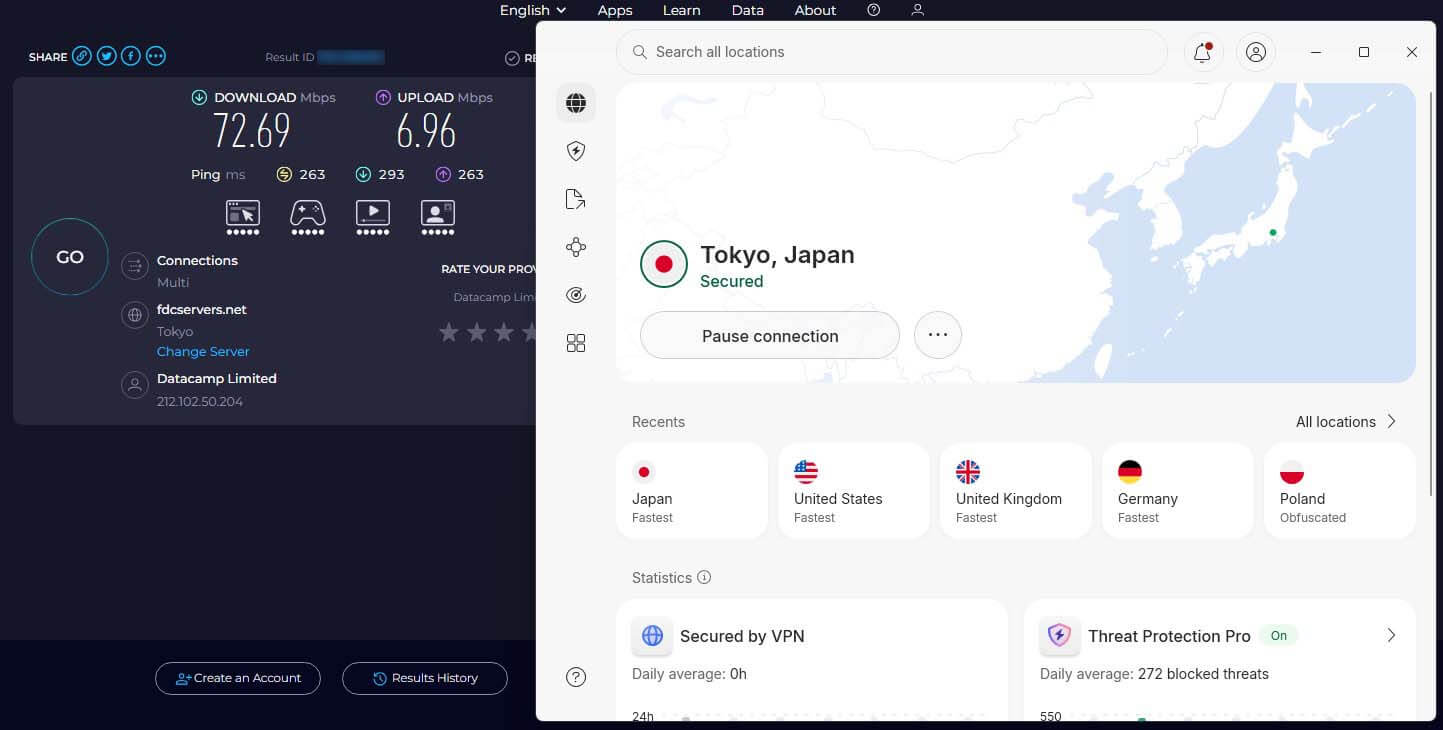Screen dimensions: 1443x730
Task: Click the Connections Multi icon
Action: point(135,267)
